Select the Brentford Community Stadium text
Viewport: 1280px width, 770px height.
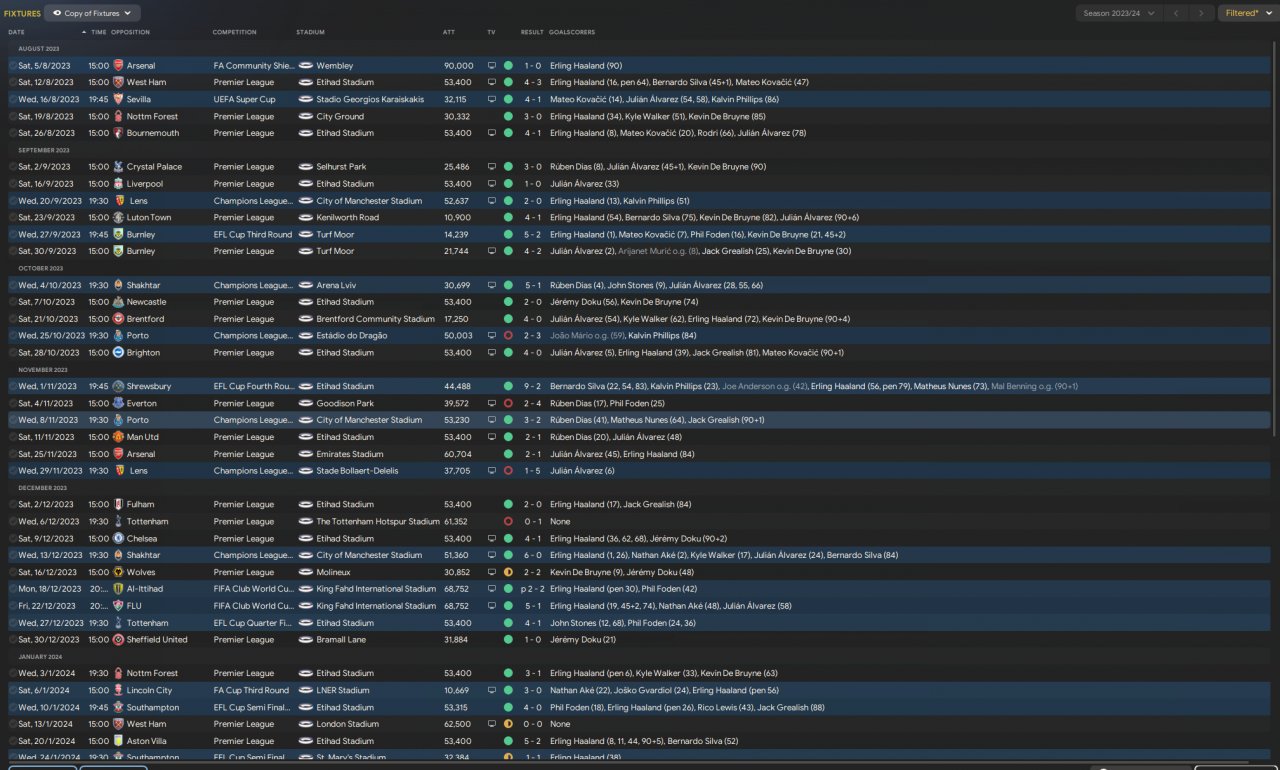click(376, 319)
